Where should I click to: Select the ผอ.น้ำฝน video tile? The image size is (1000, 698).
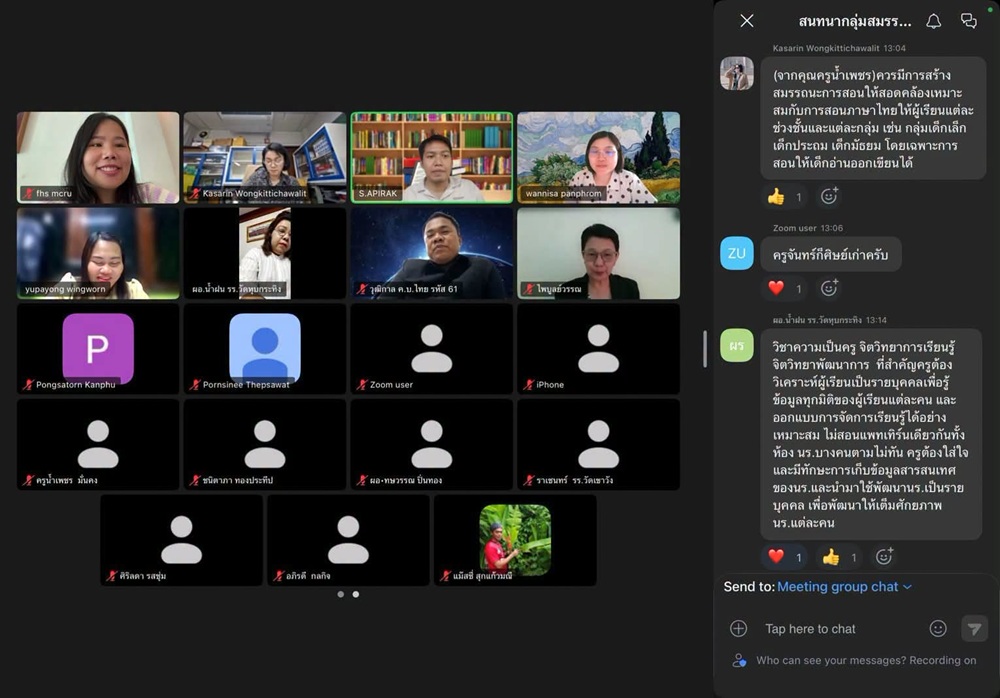(x=265, y=253)
